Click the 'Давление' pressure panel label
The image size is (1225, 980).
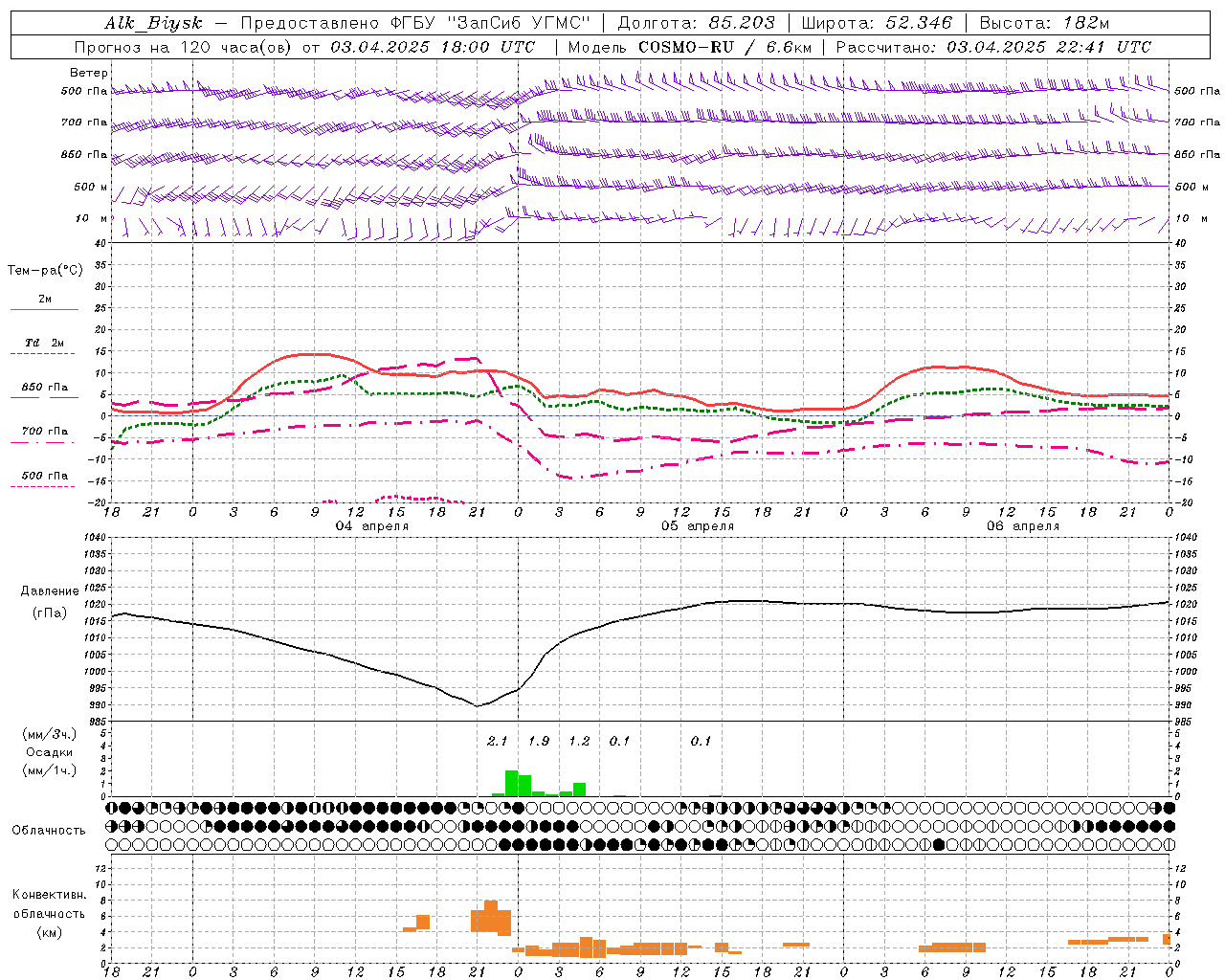(x=50, y=591)
